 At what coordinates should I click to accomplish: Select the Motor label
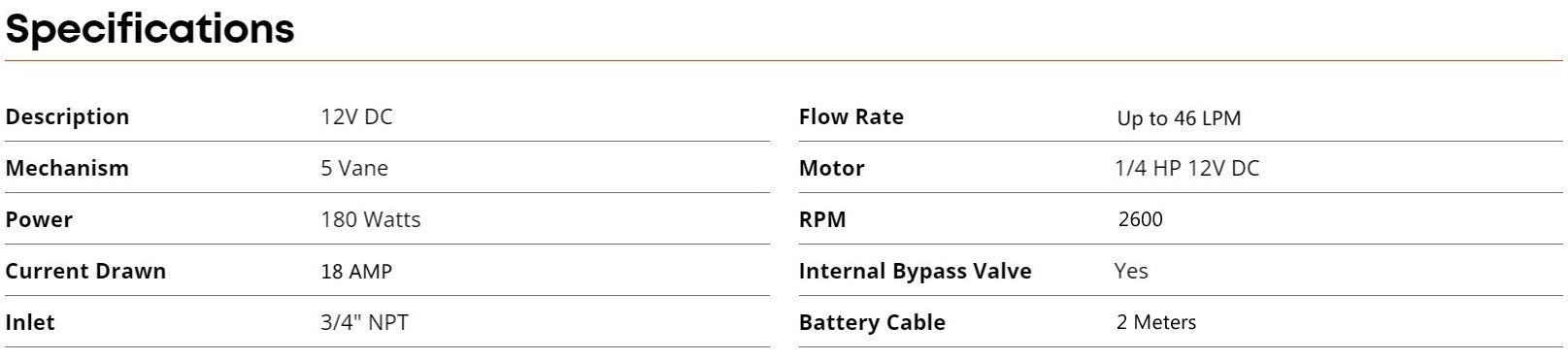tap(832, 168)
